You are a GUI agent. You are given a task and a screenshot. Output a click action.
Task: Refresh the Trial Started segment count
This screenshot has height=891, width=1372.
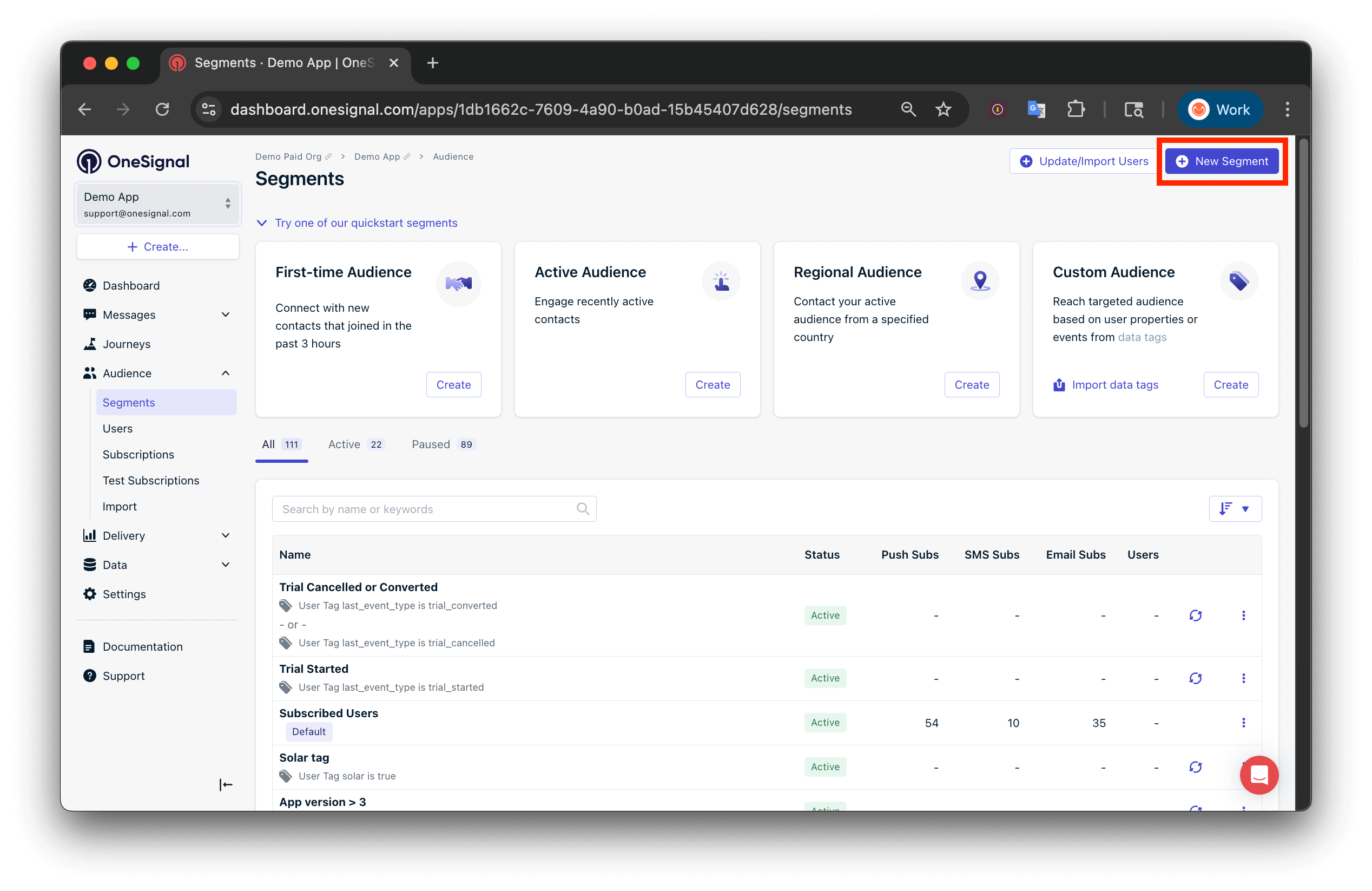(1195, 678)
